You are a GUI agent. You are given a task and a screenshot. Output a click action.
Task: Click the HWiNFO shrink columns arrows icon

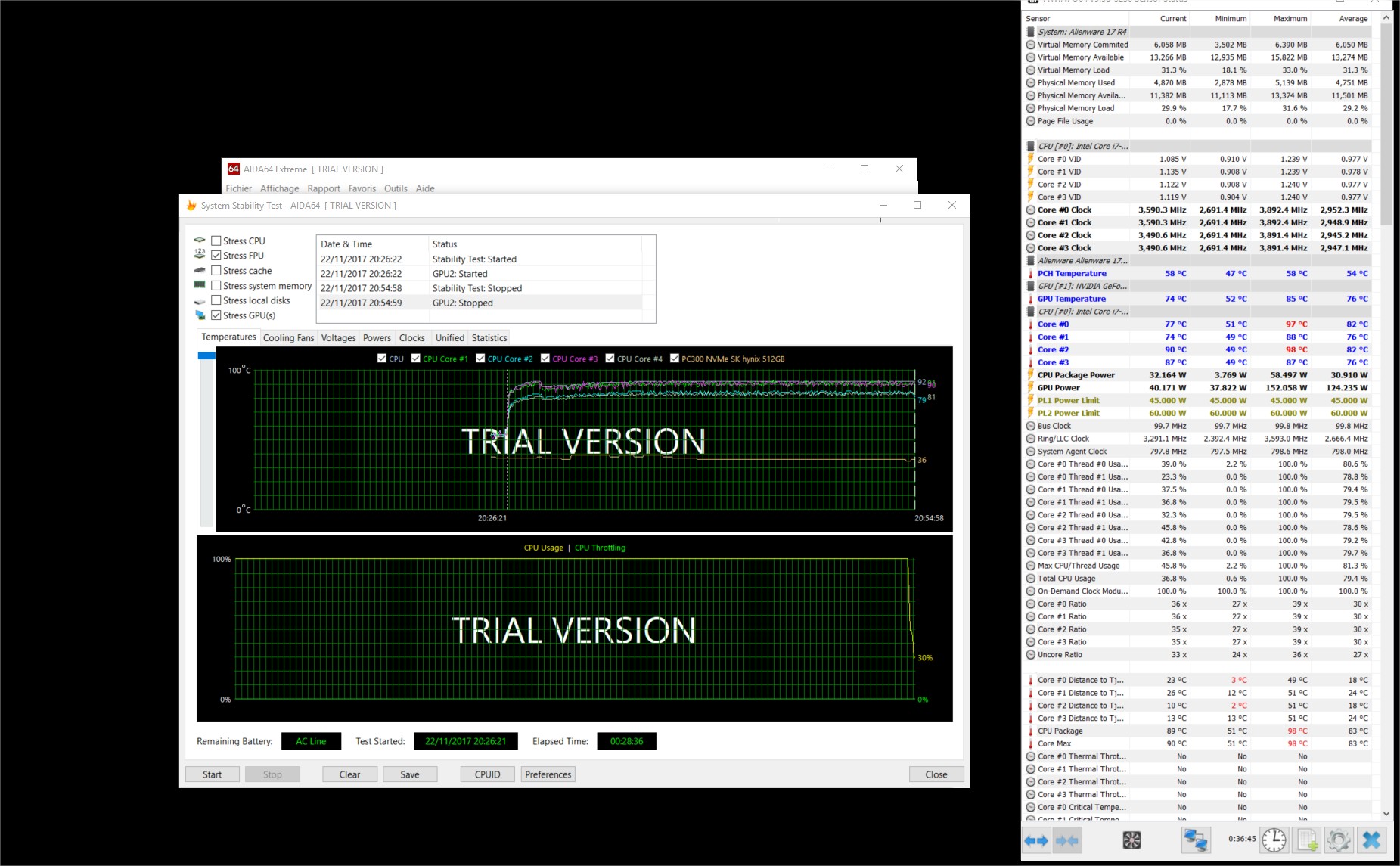[1066, 840]
